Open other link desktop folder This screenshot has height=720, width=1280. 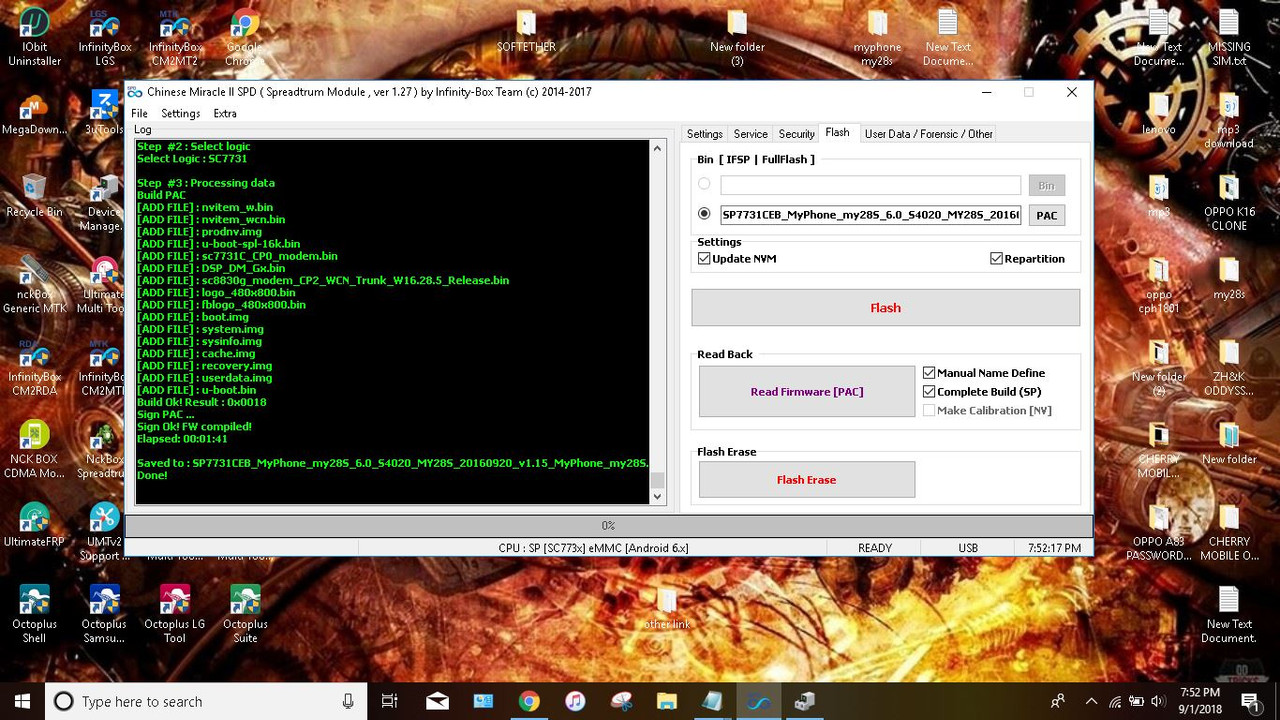(666, 608)
